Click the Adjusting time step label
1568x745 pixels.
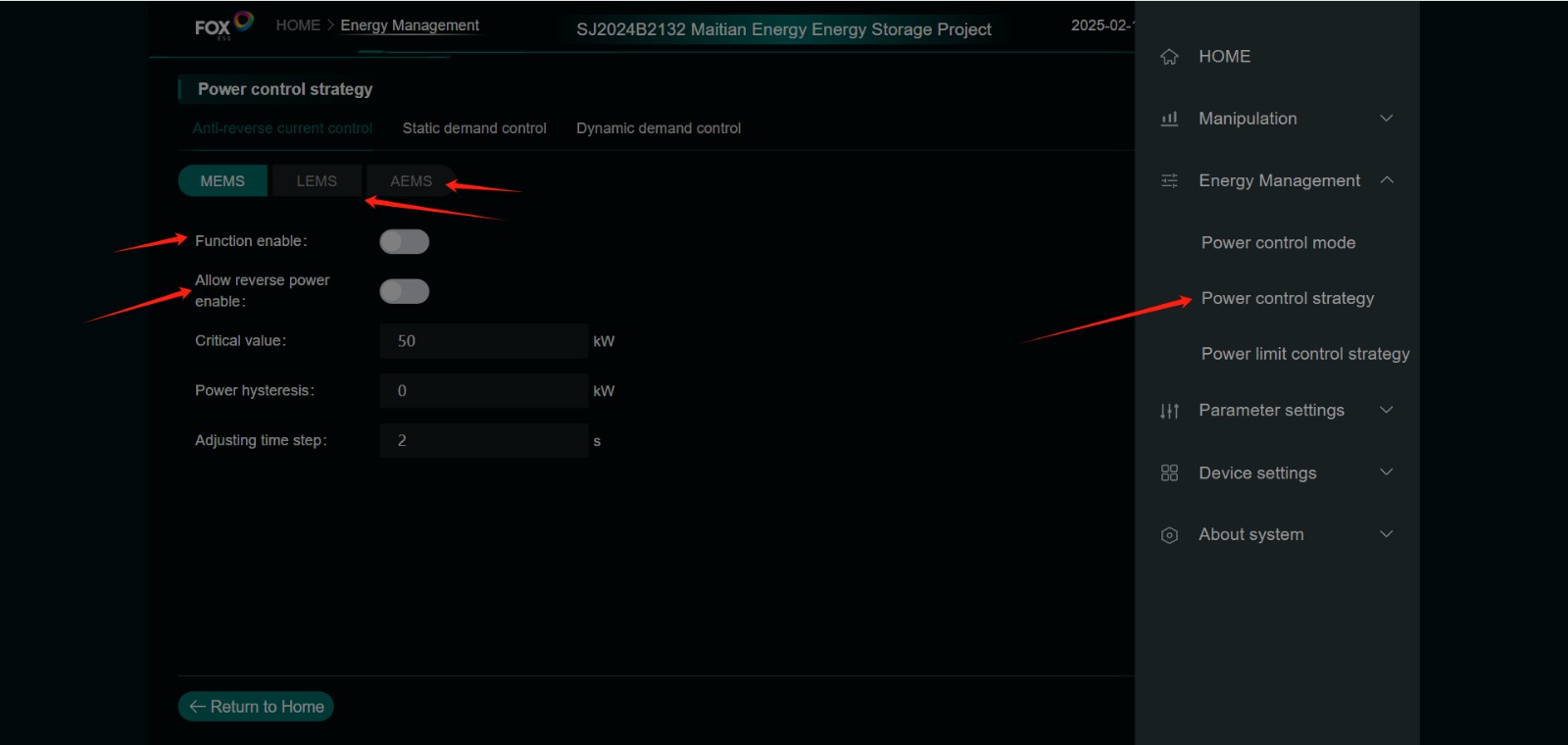click(261, 440)
